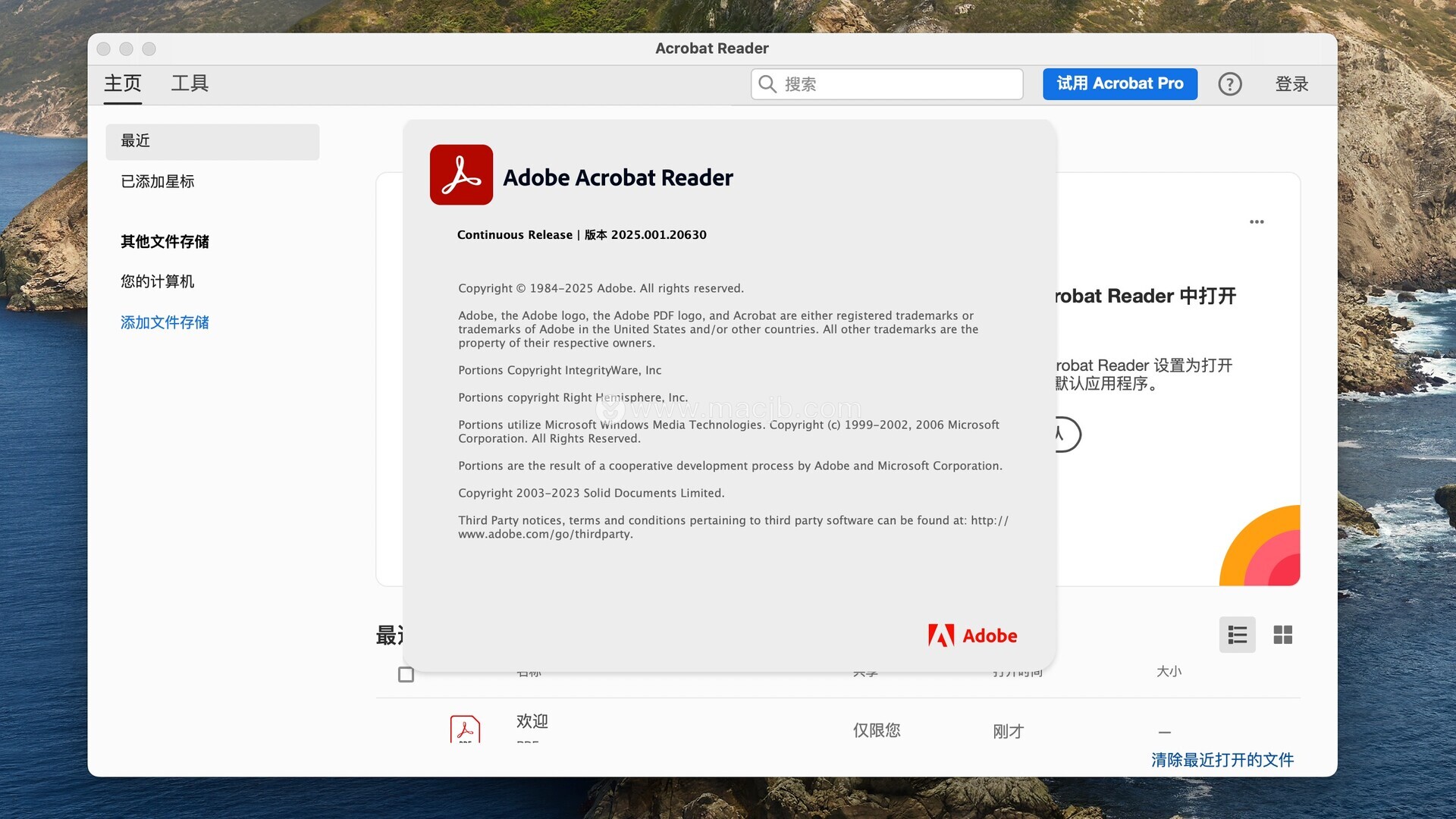Image resolution: width=1456 pixels, height=819 pixels.
Task: Click the search magnifier icon
Action: pyautogui.click(x=767, y=83)
